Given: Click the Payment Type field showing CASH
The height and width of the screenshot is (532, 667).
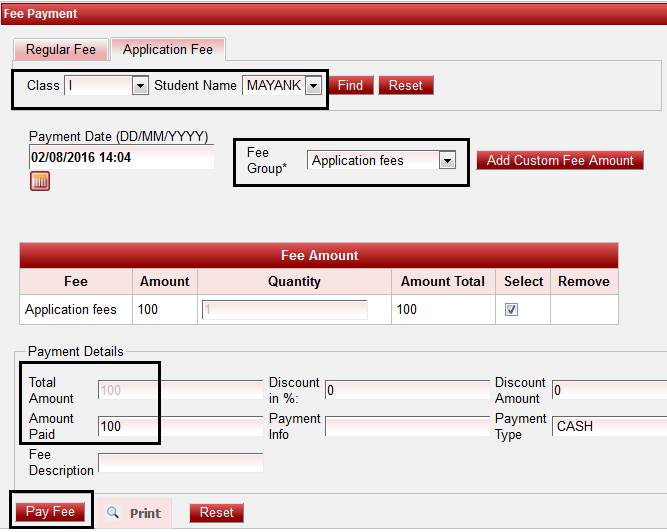Looking at the screenshot, I should [608, 427].
